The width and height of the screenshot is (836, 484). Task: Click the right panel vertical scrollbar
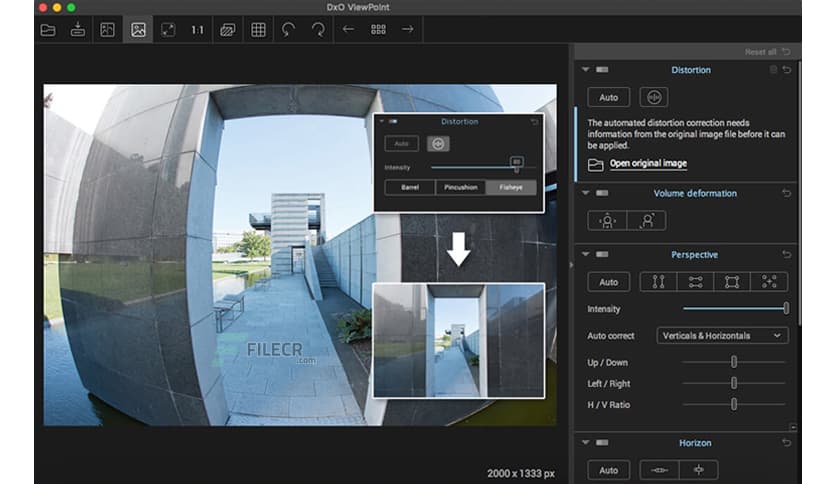799,192
